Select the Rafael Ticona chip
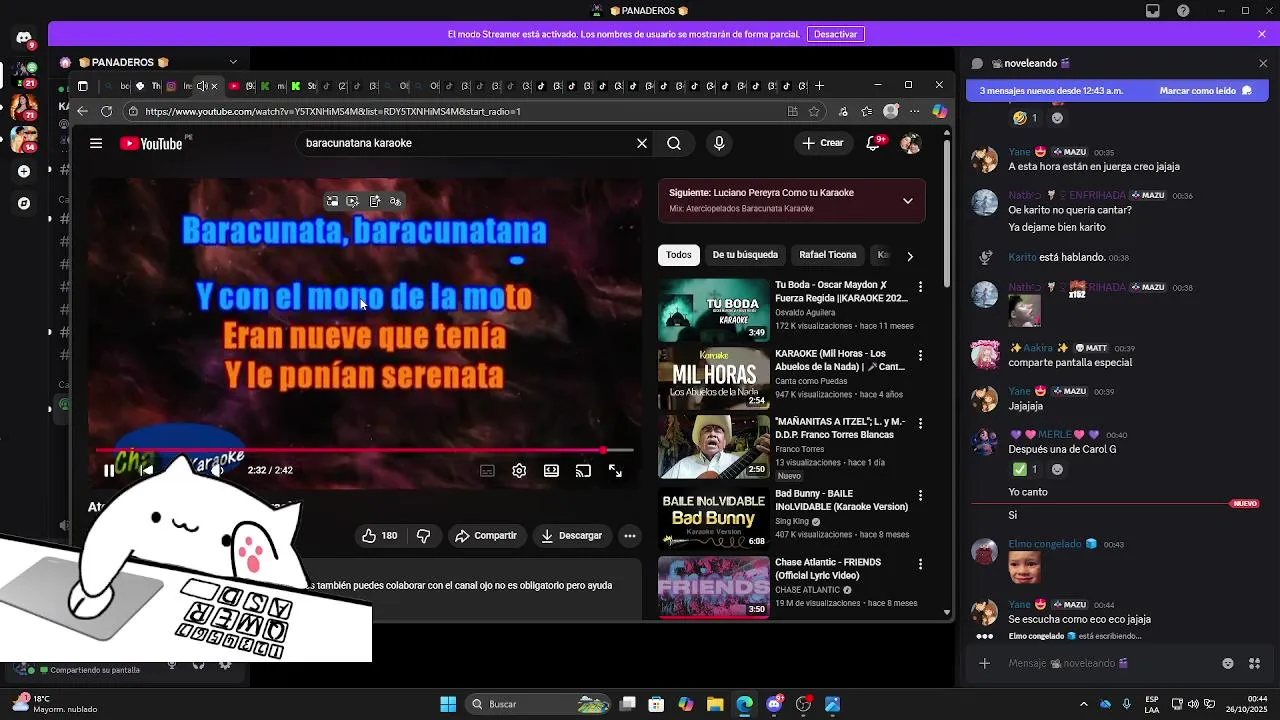1280x720 pixels. tap(827, 255)
